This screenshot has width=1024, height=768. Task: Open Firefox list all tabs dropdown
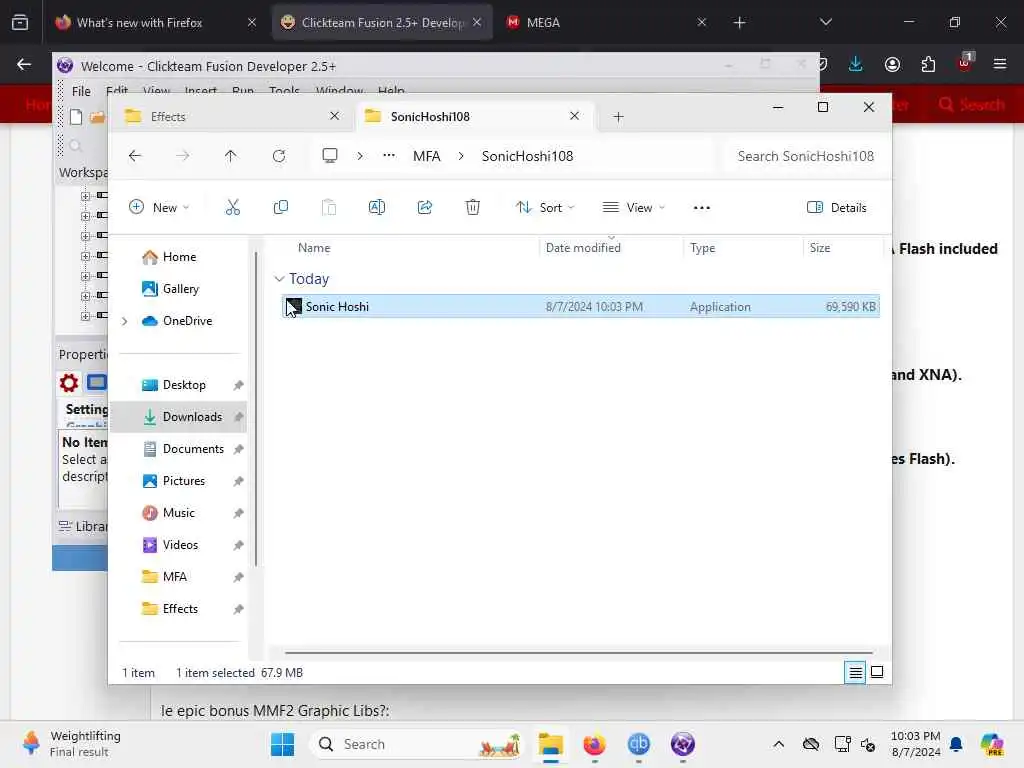coord(825,22)
